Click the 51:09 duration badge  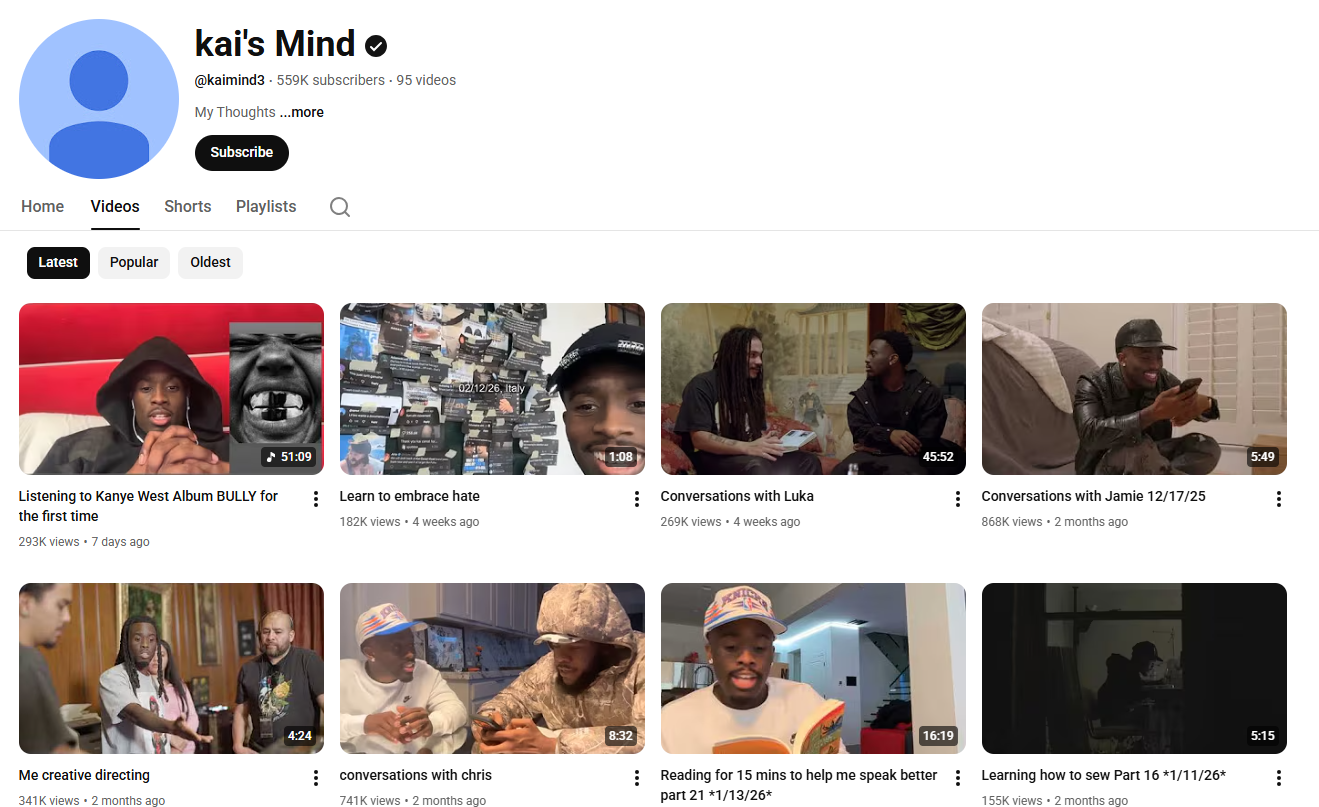(288, 457)
